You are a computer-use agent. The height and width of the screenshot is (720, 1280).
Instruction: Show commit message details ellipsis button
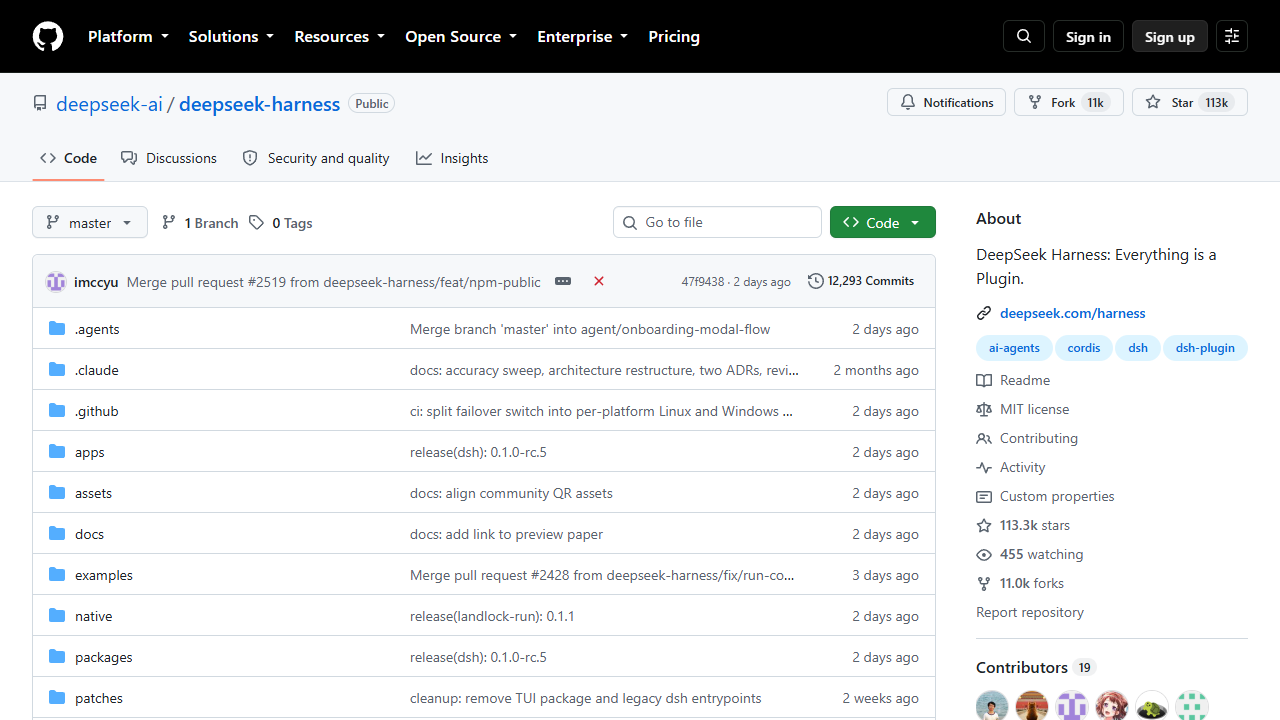tap(563, 281)
